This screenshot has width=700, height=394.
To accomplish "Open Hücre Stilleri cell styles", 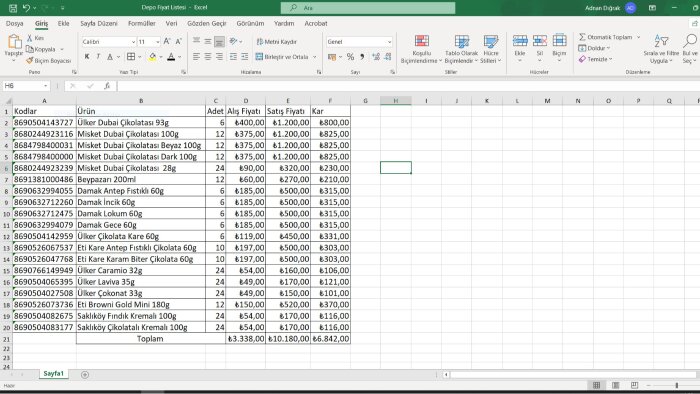I will [x=491, y=49].
